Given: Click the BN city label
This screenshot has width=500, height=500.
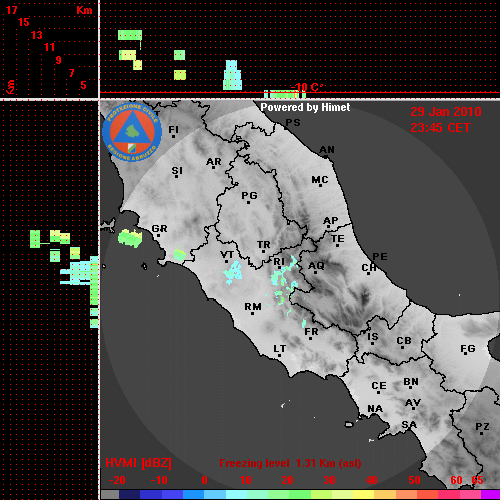Looking at the screenshot, I should tap(411, 381).
